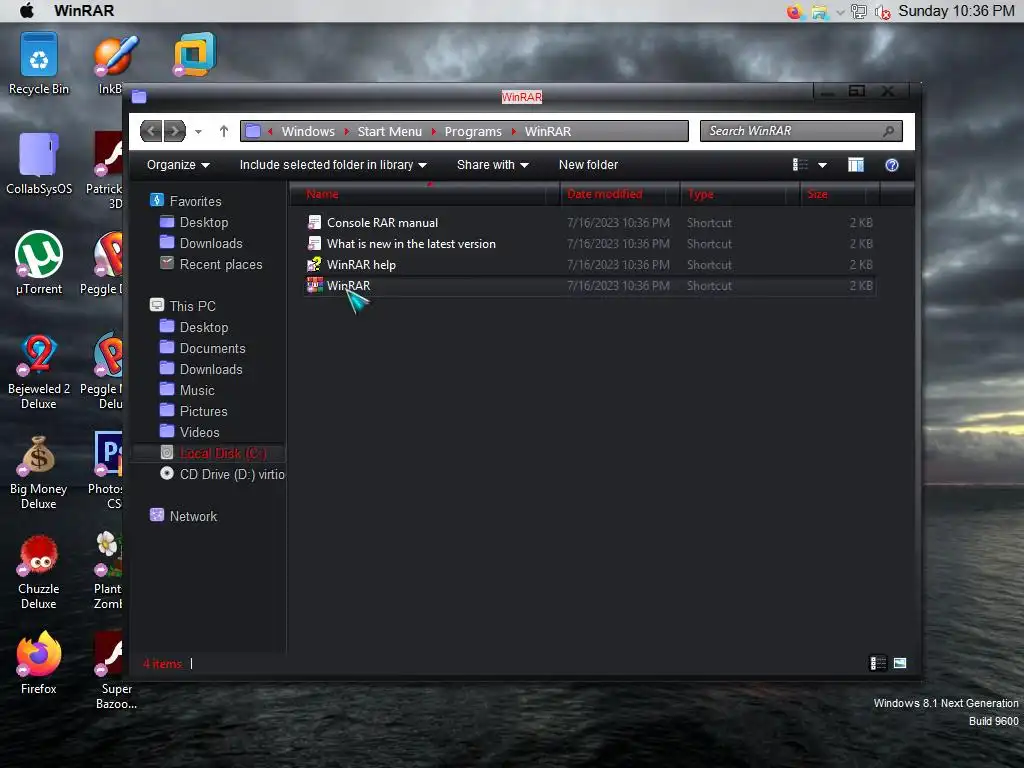Select Documents under This PC

click(x=212, y=348)
